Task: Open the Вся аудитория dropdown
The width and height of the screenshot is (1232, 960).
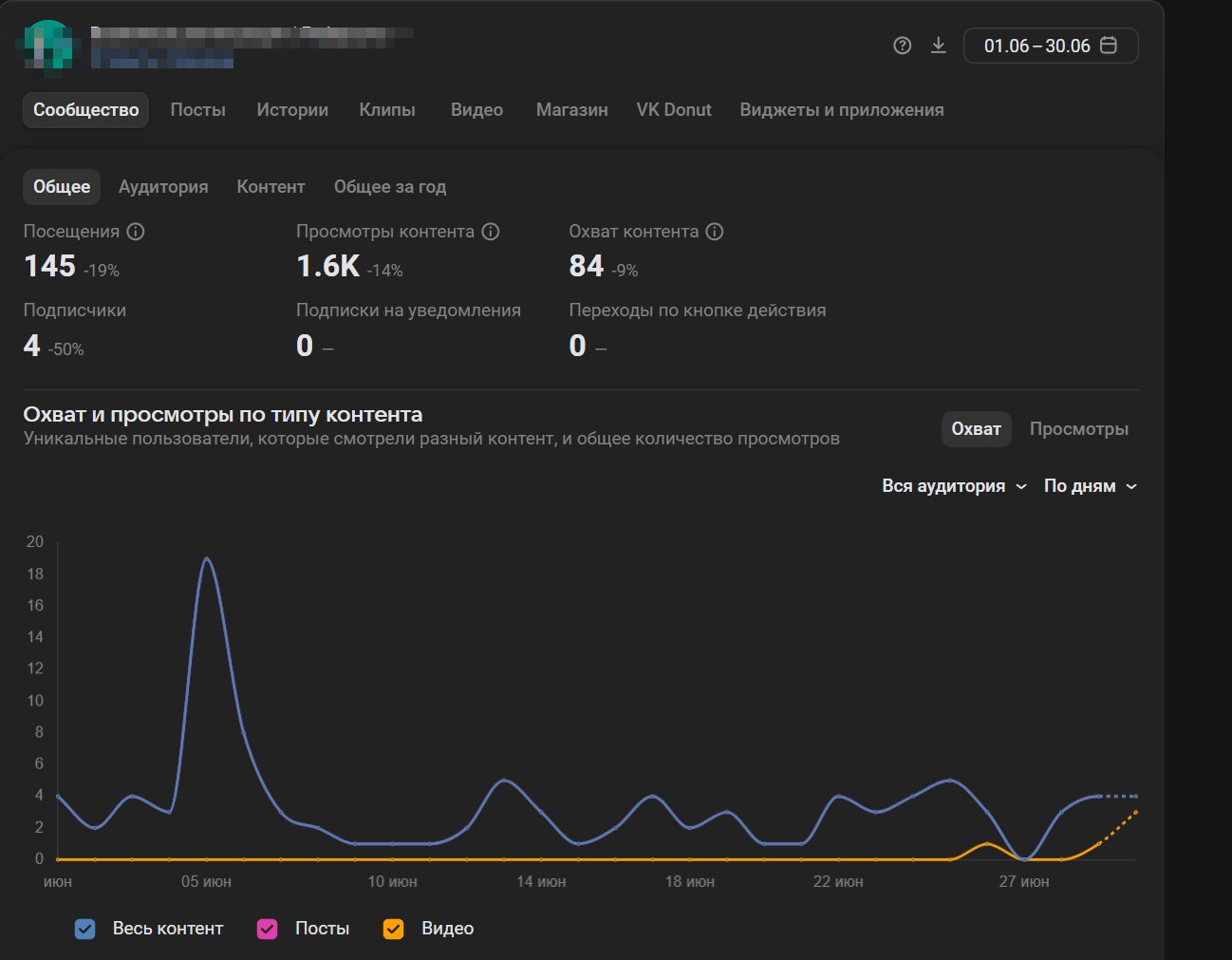Action: [x=954, y=486]
